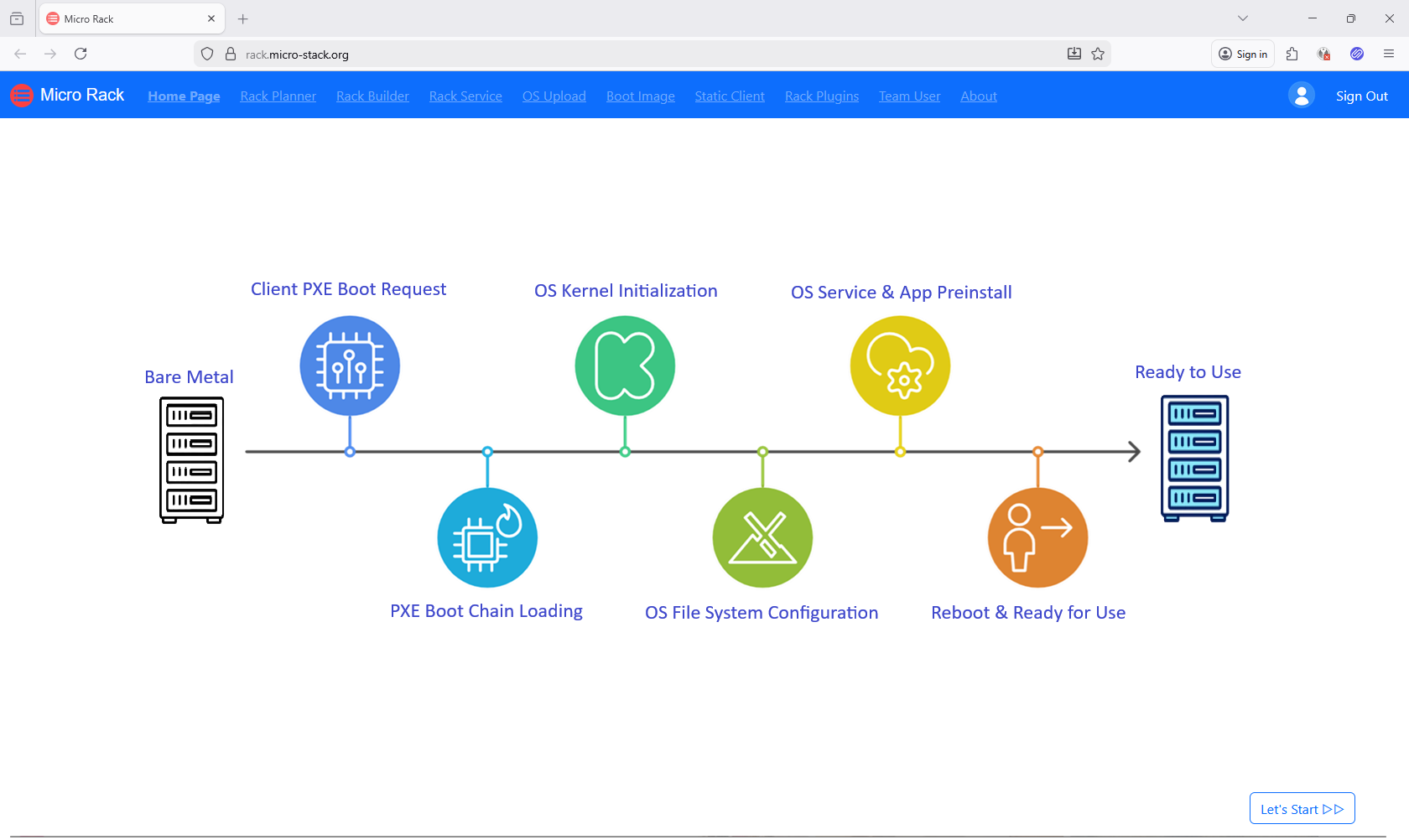Select the OS Kernel Initialization icon
The width and height of the screenshot is (1409, 840).
pos(625,366)
